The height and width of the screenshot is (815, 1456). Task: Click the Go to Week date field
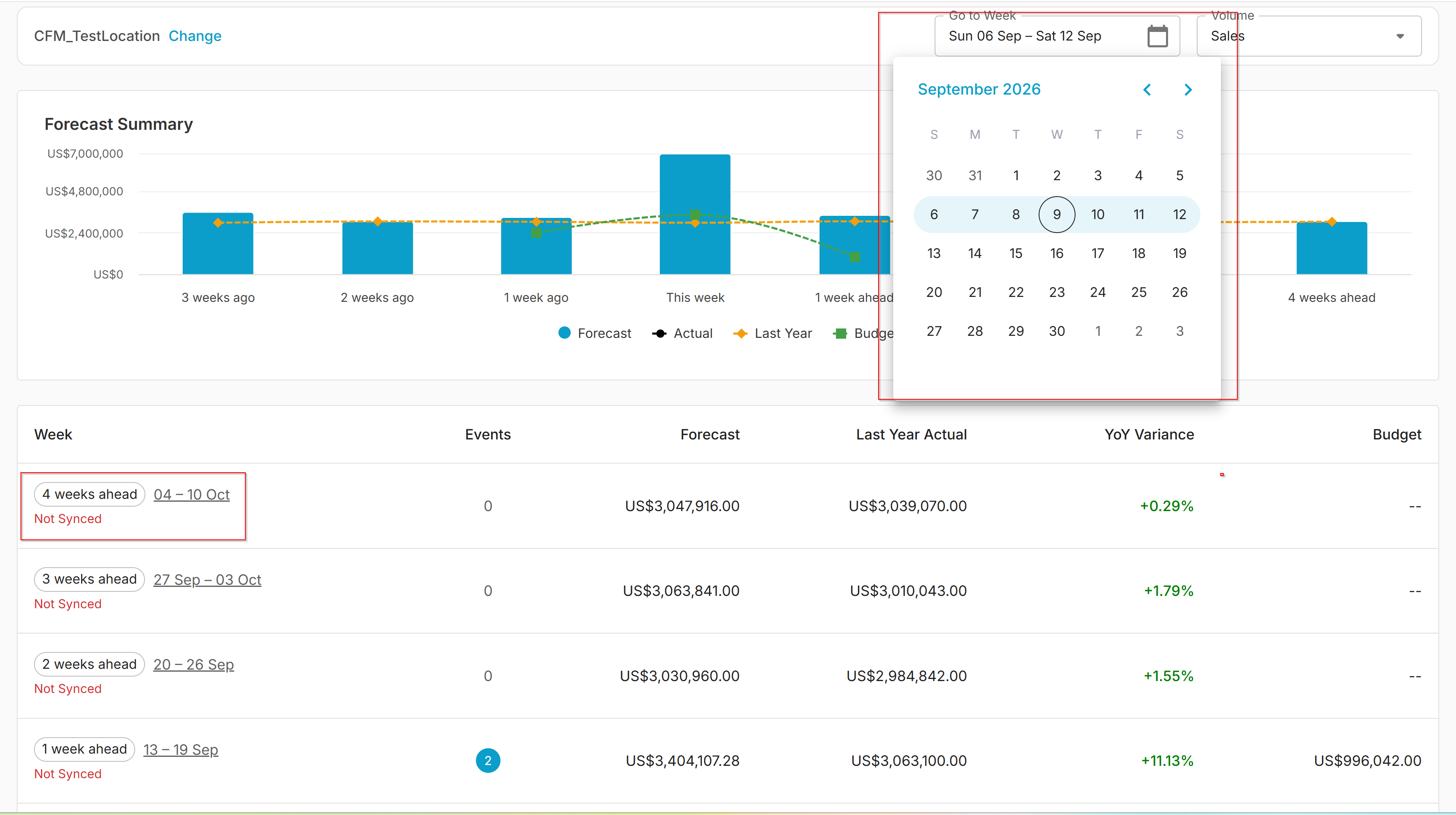click(1057, 36)
